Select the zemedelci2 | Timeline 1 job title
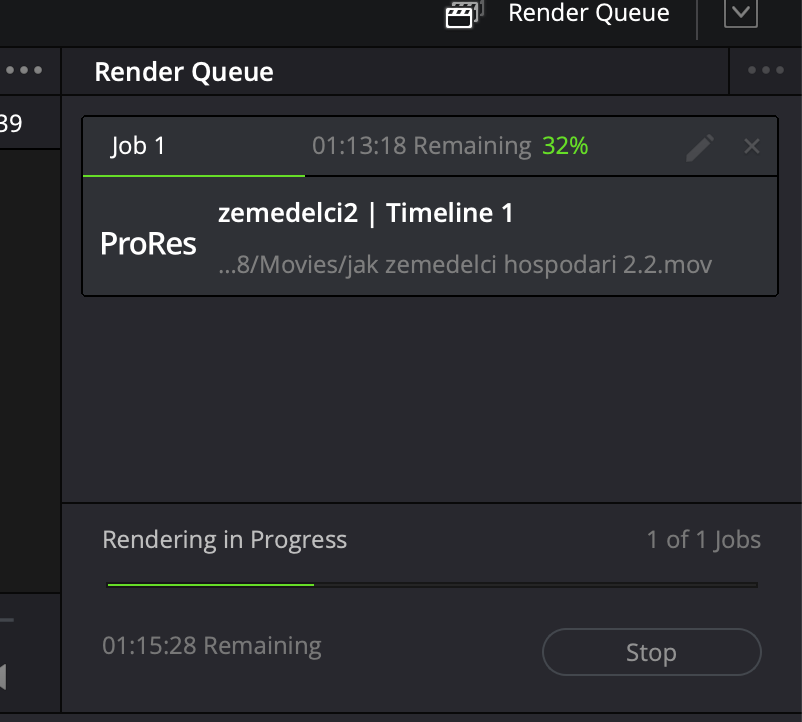This screenshot has width=802, height=722. click(x=365, y=213)
